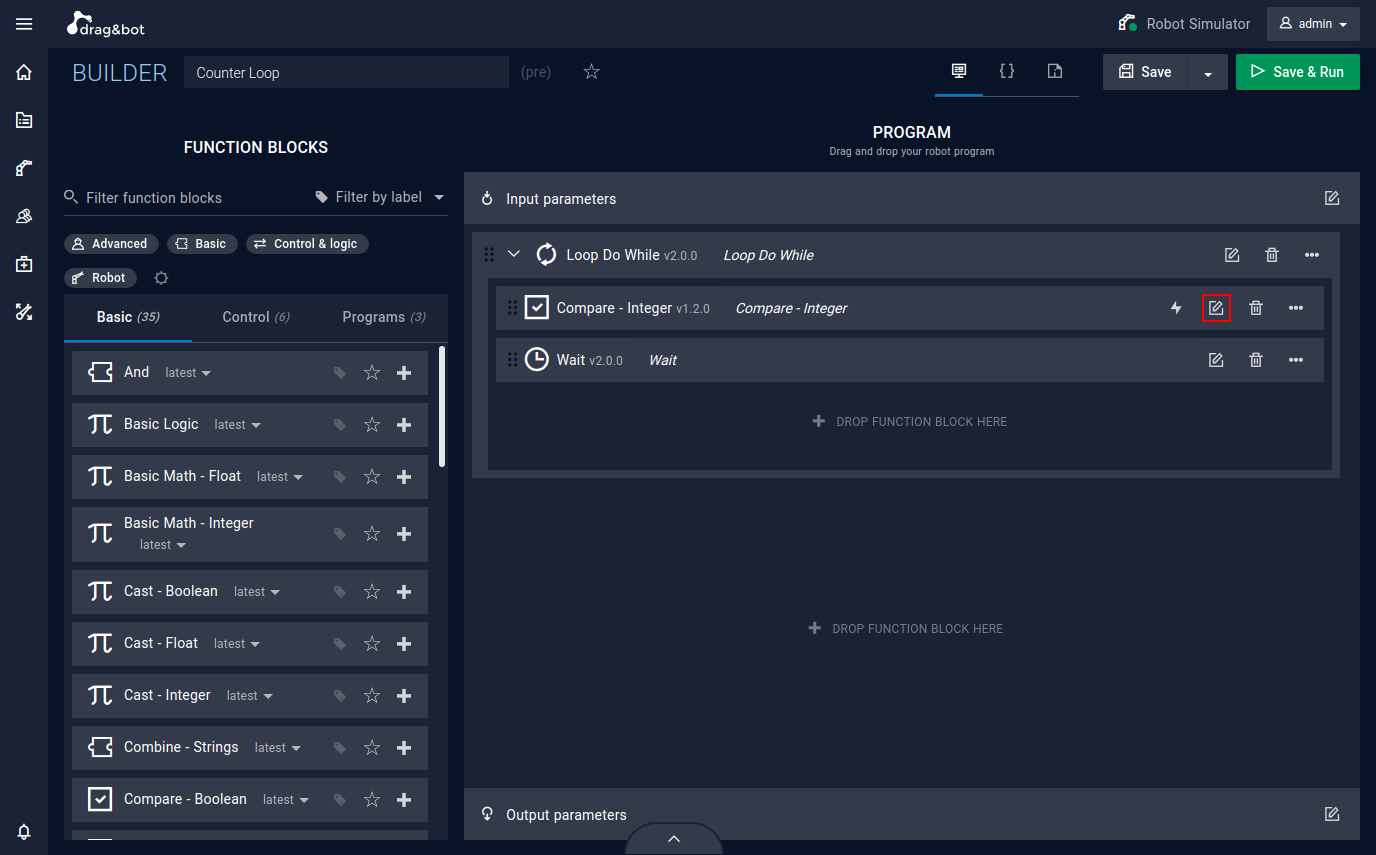Switch to the Programs tab
The height and width of the screenshot is (855, 1376).
384,317
